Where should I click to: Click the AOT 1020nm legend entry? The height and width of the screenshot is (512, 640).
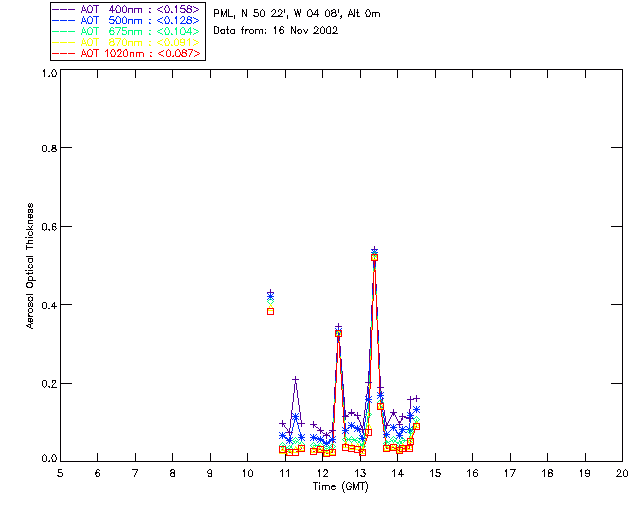click(128, 53)
